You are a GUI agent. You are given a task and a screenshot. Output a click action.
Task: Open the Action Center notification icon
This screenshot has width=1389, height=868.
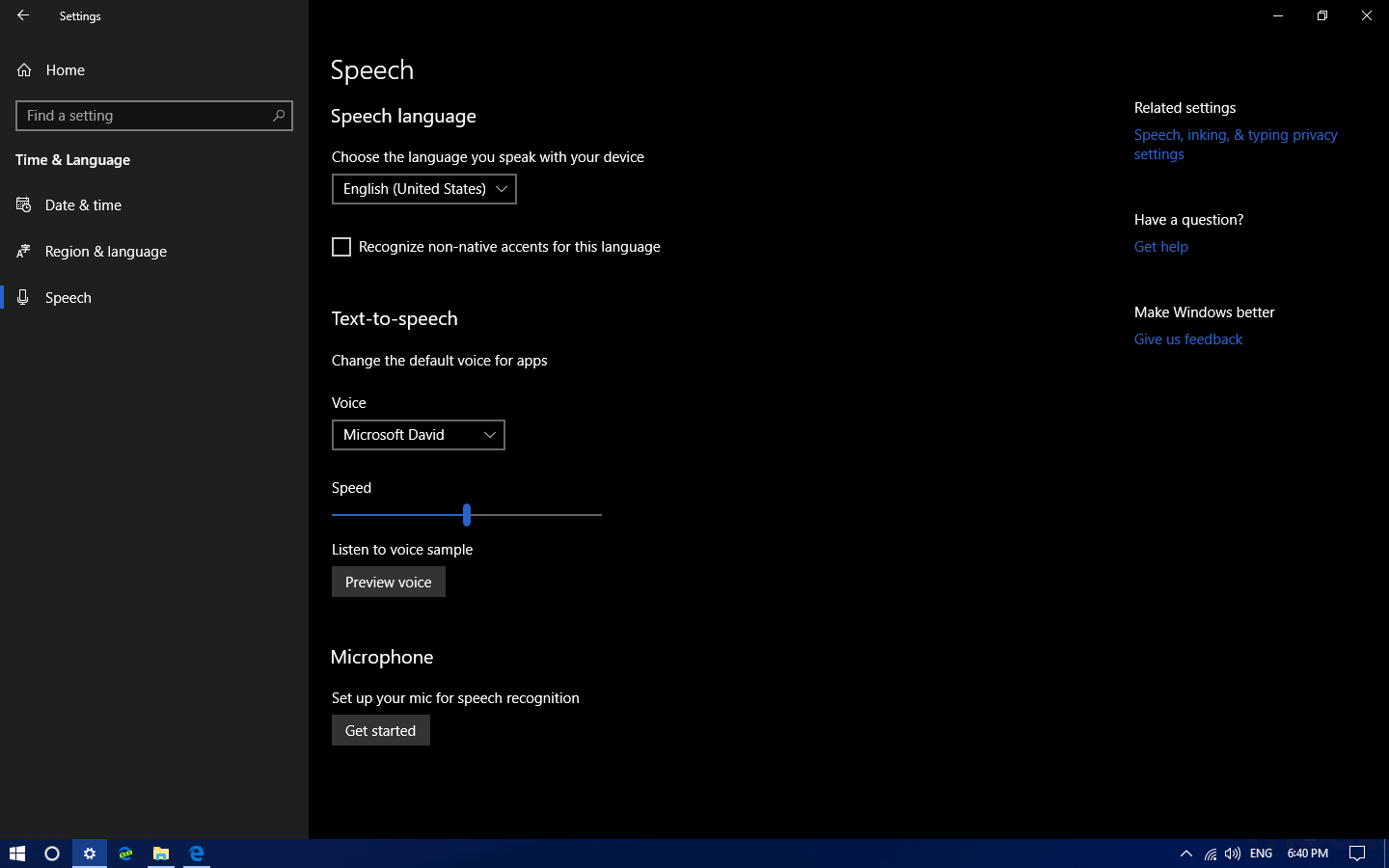[1357, 854]
